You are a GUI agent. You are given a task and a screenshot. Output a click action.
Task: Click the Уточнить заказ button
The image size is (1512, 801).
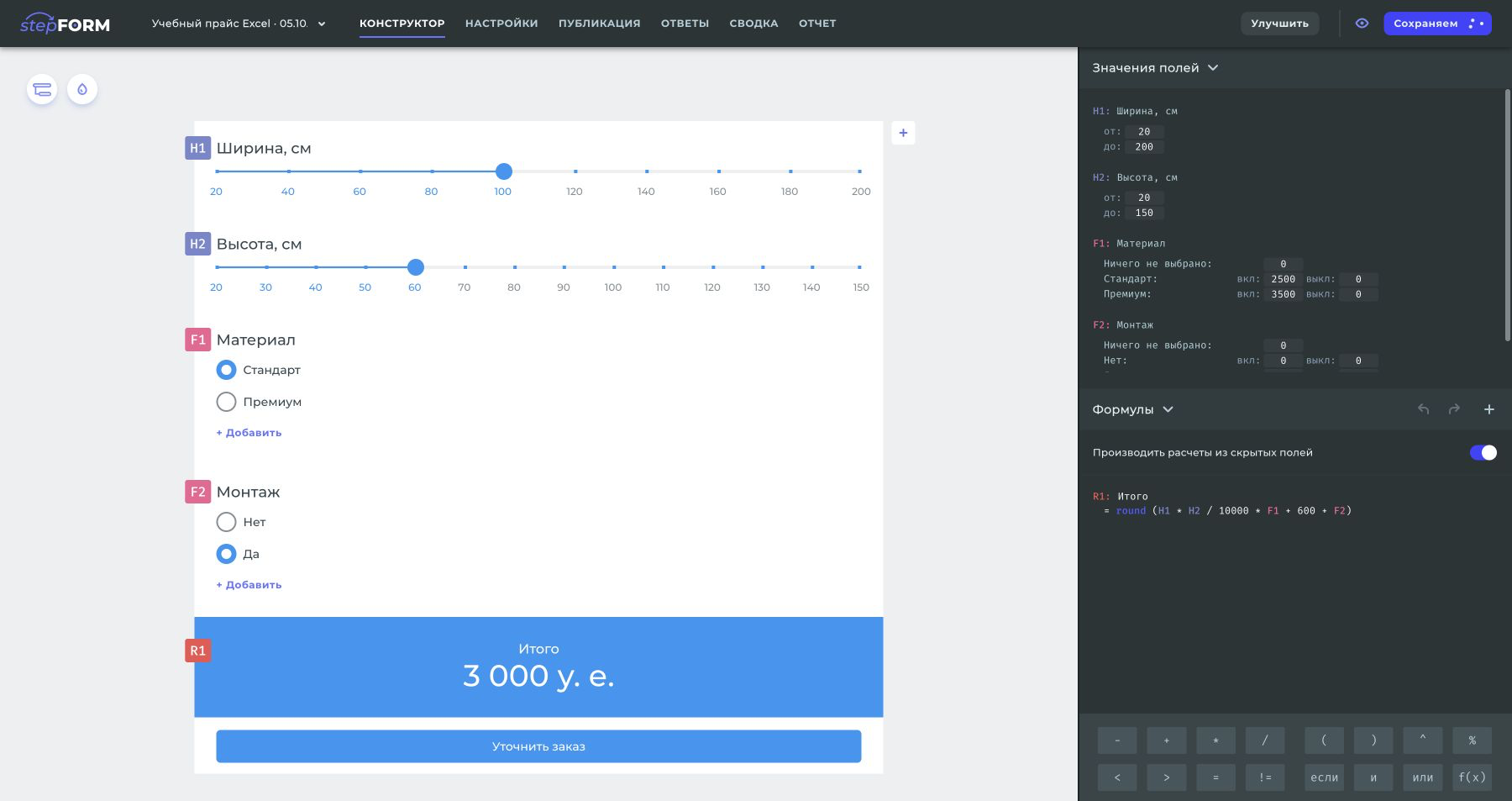coord(538,746)
